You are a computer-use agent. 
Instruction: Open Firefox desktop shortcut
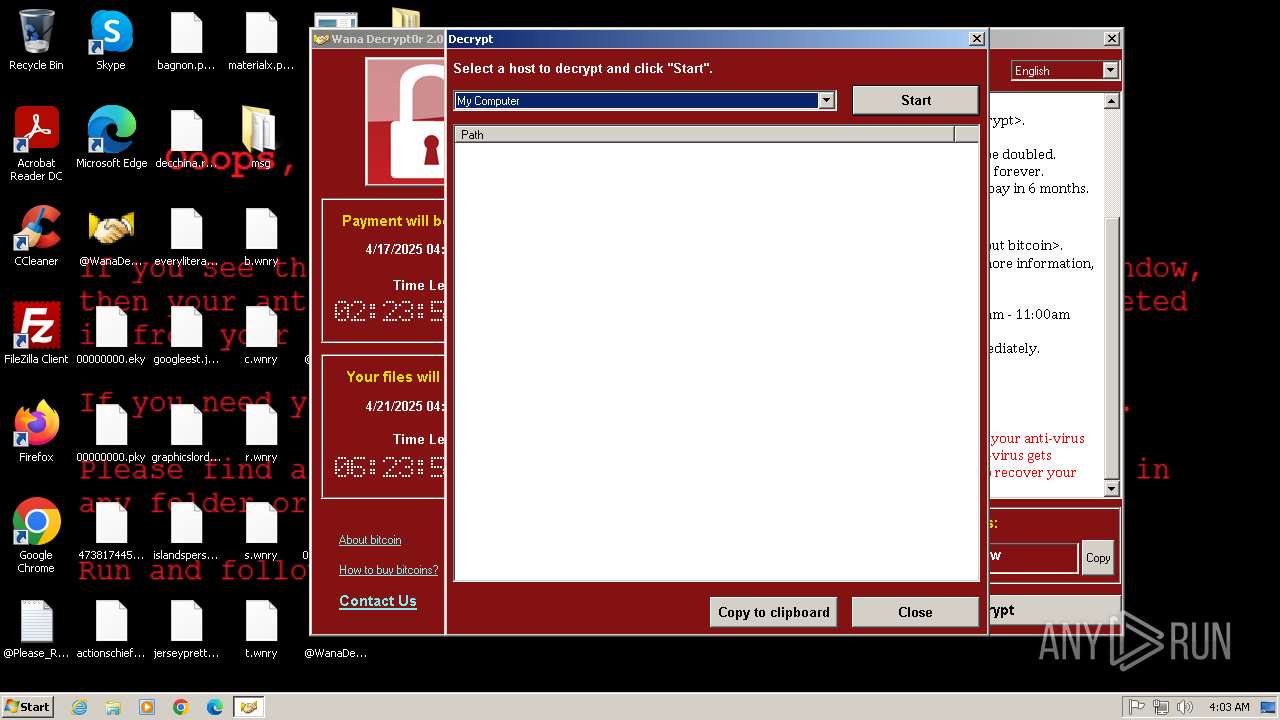36,432
